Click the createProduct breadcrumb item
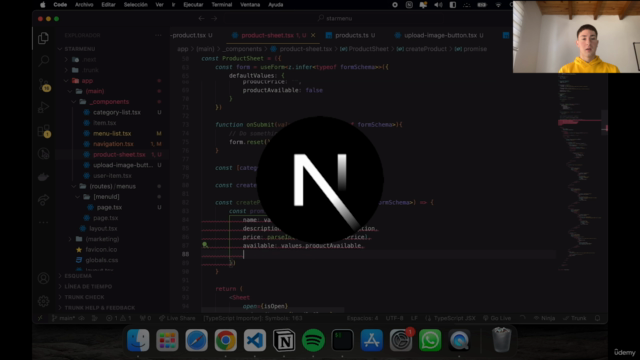 pos(422,49)
